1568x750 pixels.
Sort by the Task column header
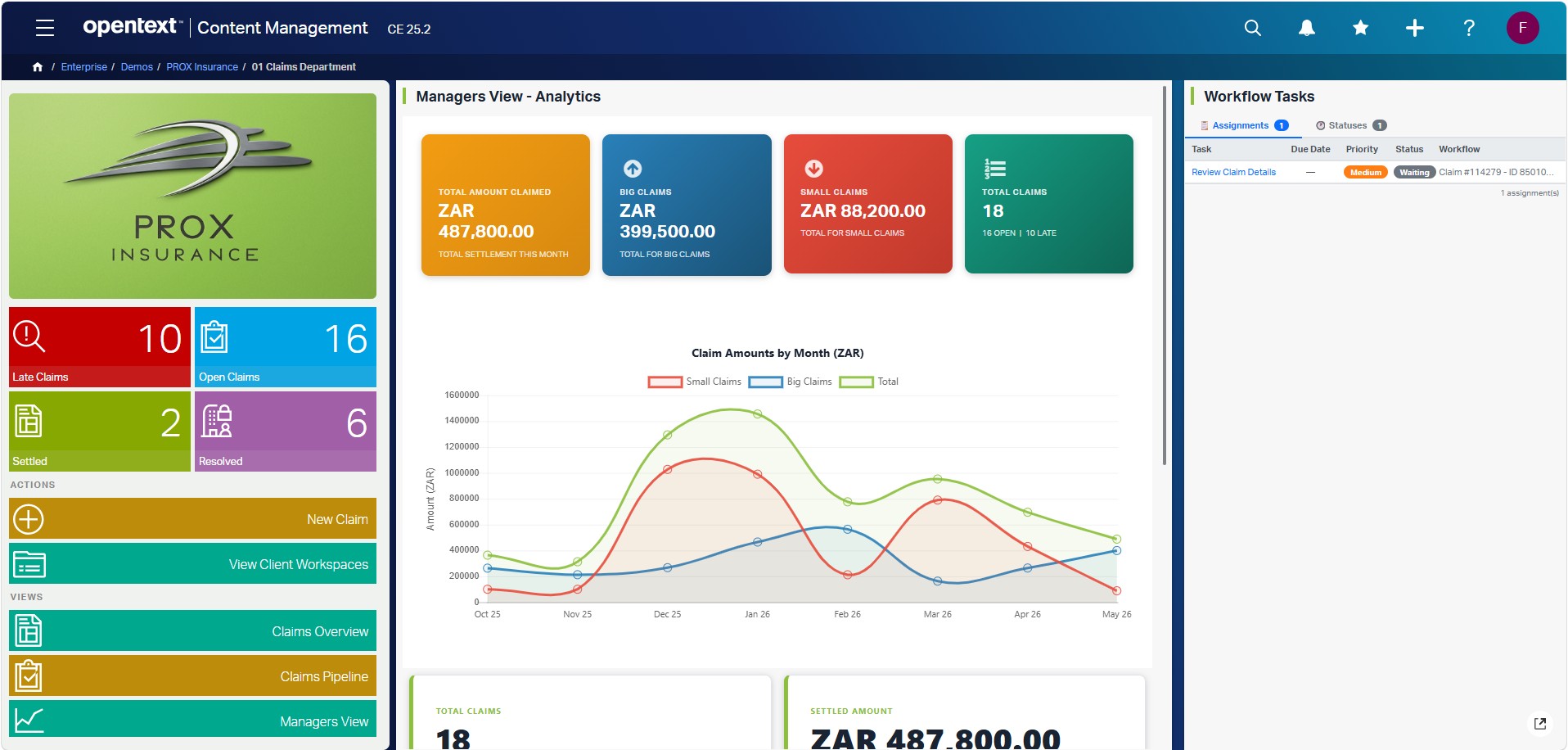click(1201, 149)
